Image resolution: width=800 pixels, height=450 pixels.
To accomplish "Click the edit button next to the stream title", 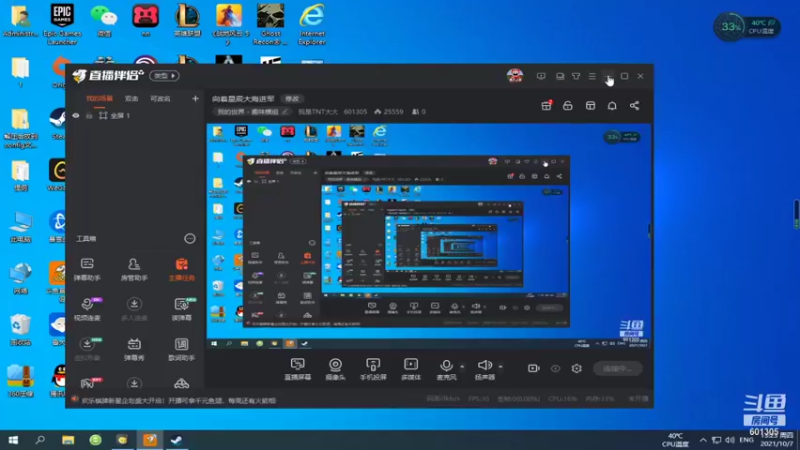I will click(292, 98).
